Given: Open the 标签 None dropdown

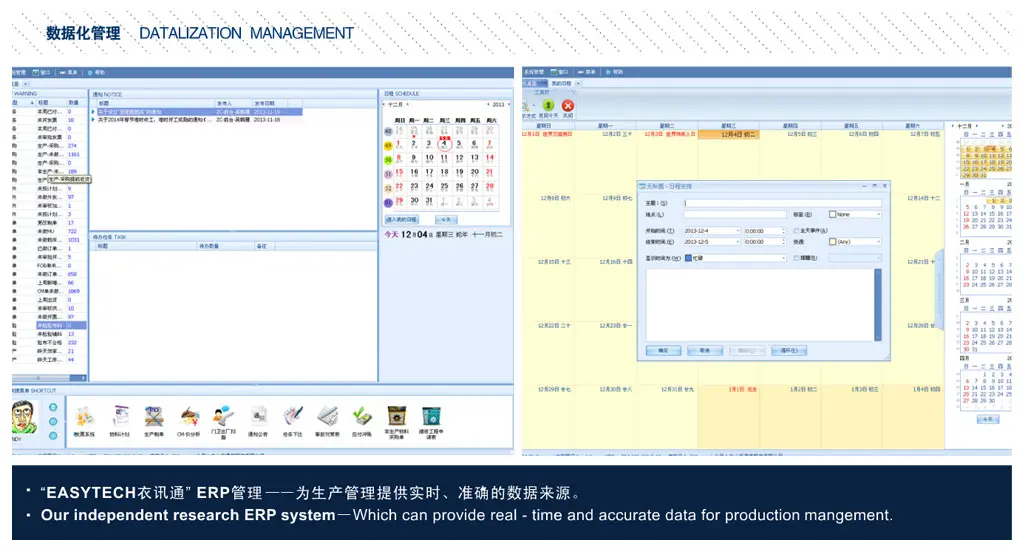Looking at the screenshot, I should pyautogui.click(x=879, y=214).
